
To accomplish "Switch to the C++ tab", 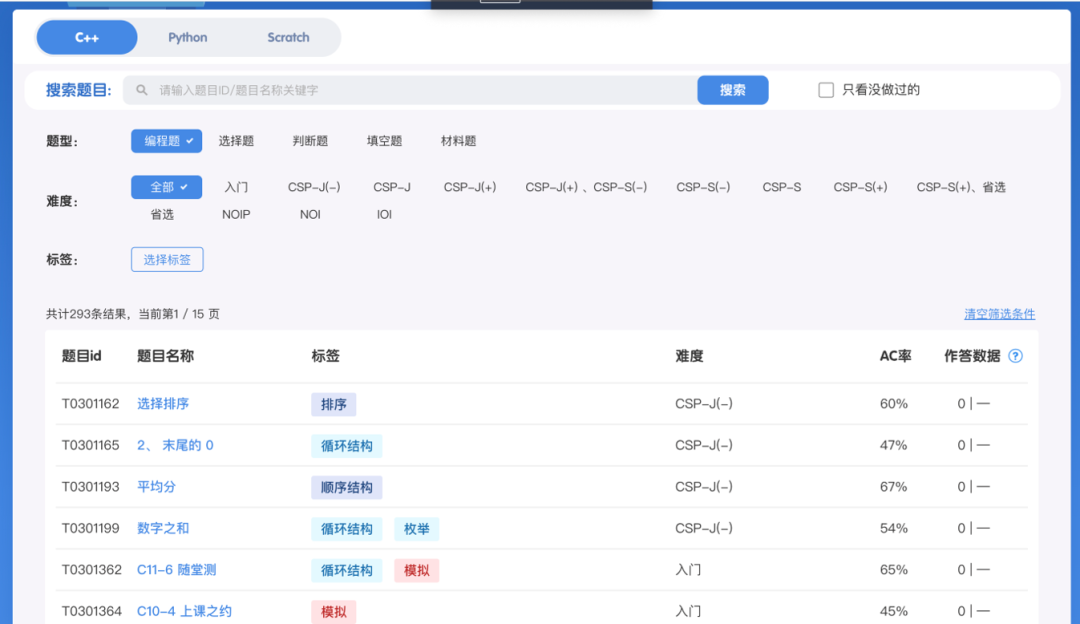I will pos(87,37).
